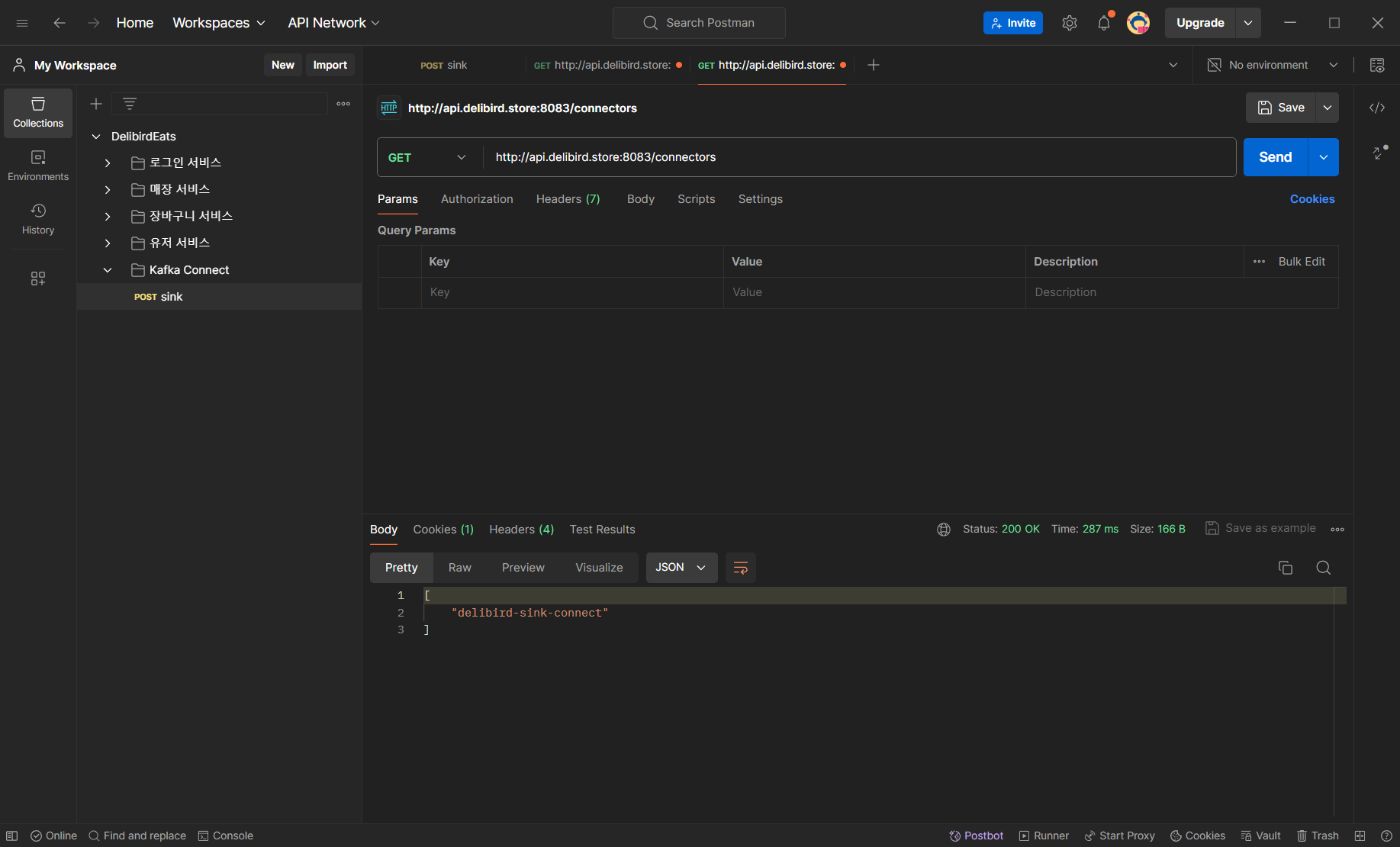Open the Save options dropdown arrow
This screenshot has height=847, width=1400.
tap(1328, 108)
